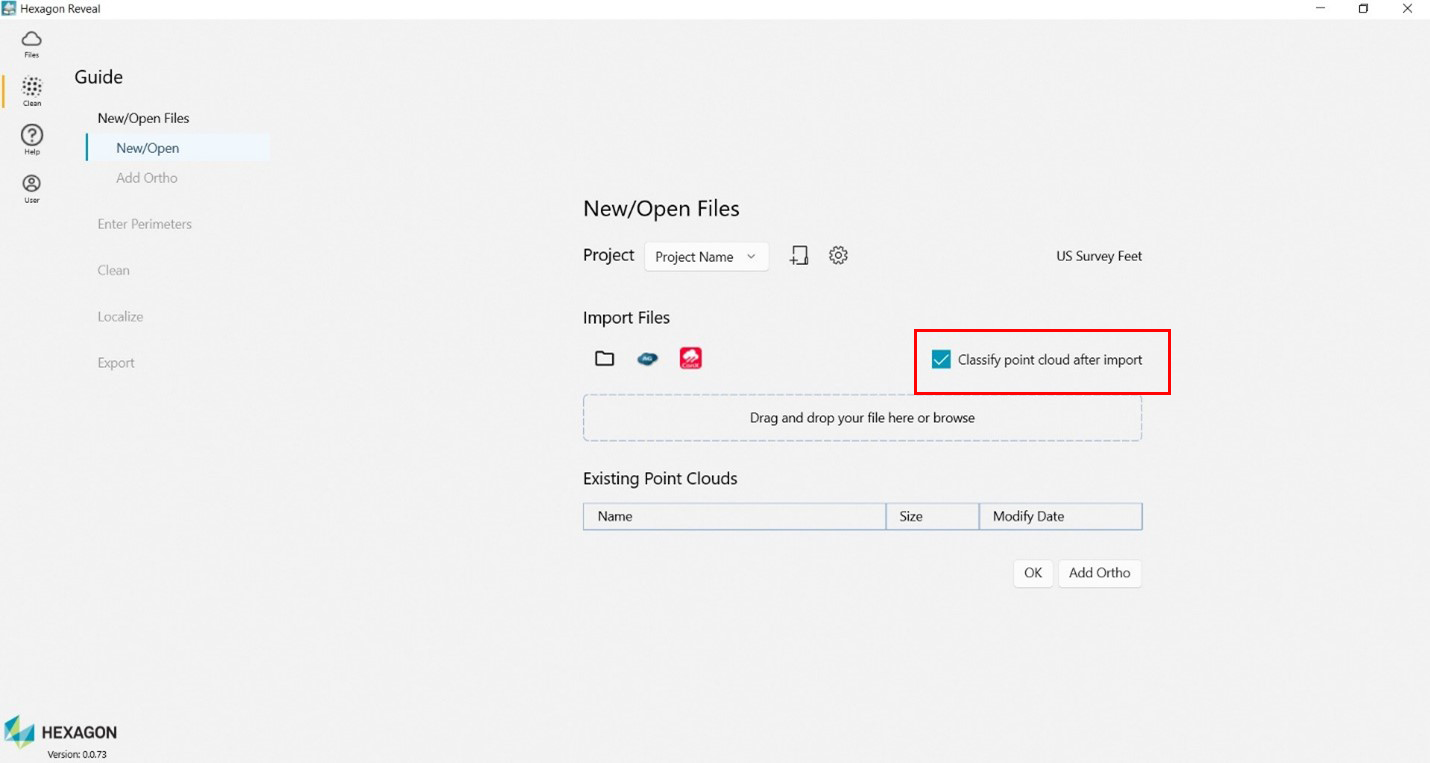Screen dimensions: 1430x763
Task: Click the new project icon
Action: click(x=798, y=256)
